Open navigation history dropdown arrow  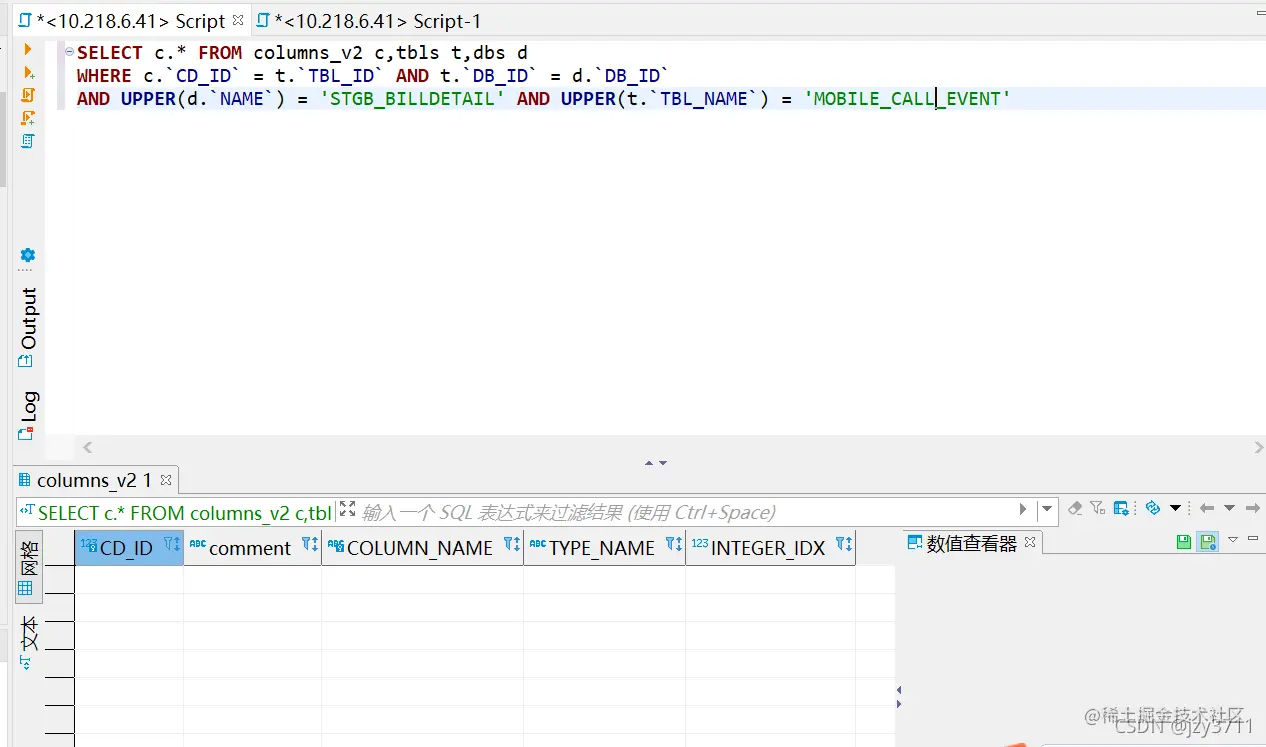click(1229, 508)
